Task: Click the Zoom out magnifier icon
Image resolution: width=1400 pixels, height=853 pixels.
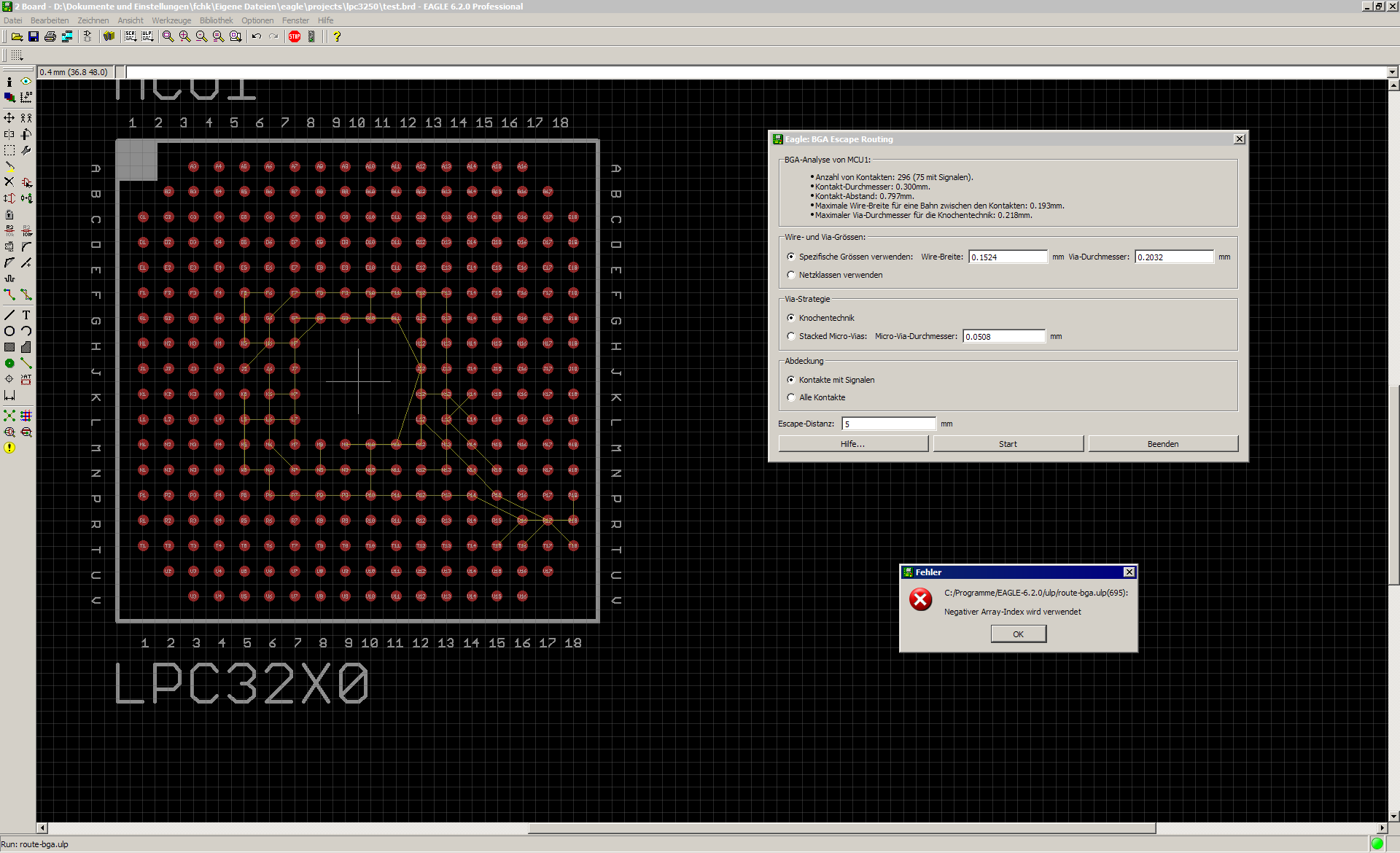Action: point(202,36)
